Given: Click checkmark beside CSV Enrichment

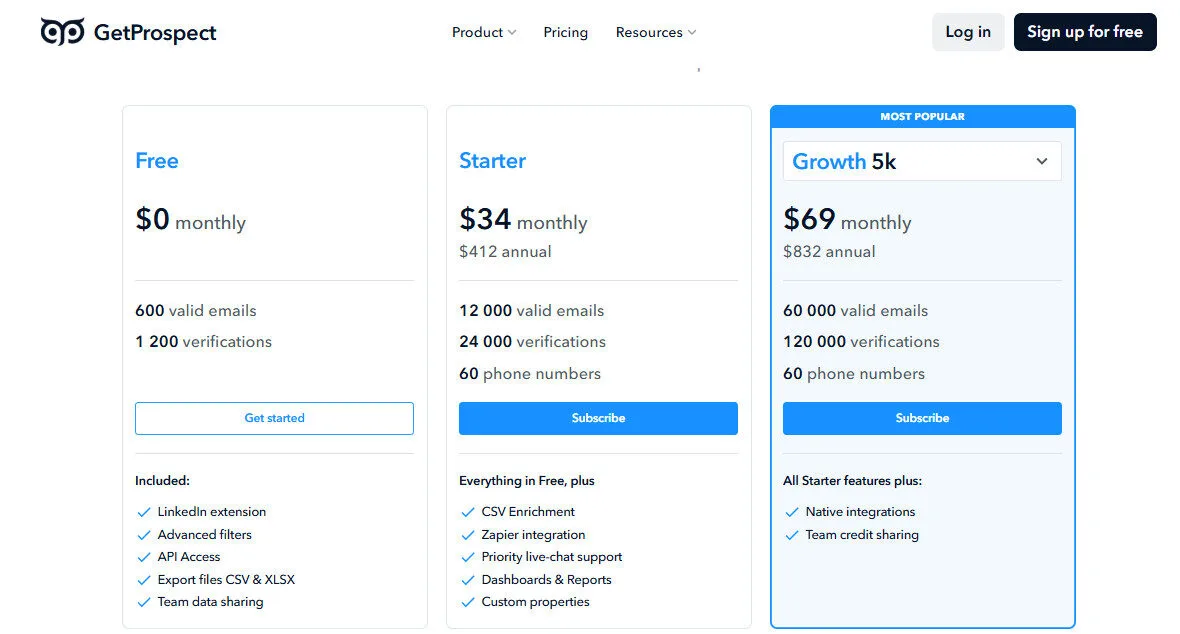Looking at the screenshot, I should click(x=468, y=512).
